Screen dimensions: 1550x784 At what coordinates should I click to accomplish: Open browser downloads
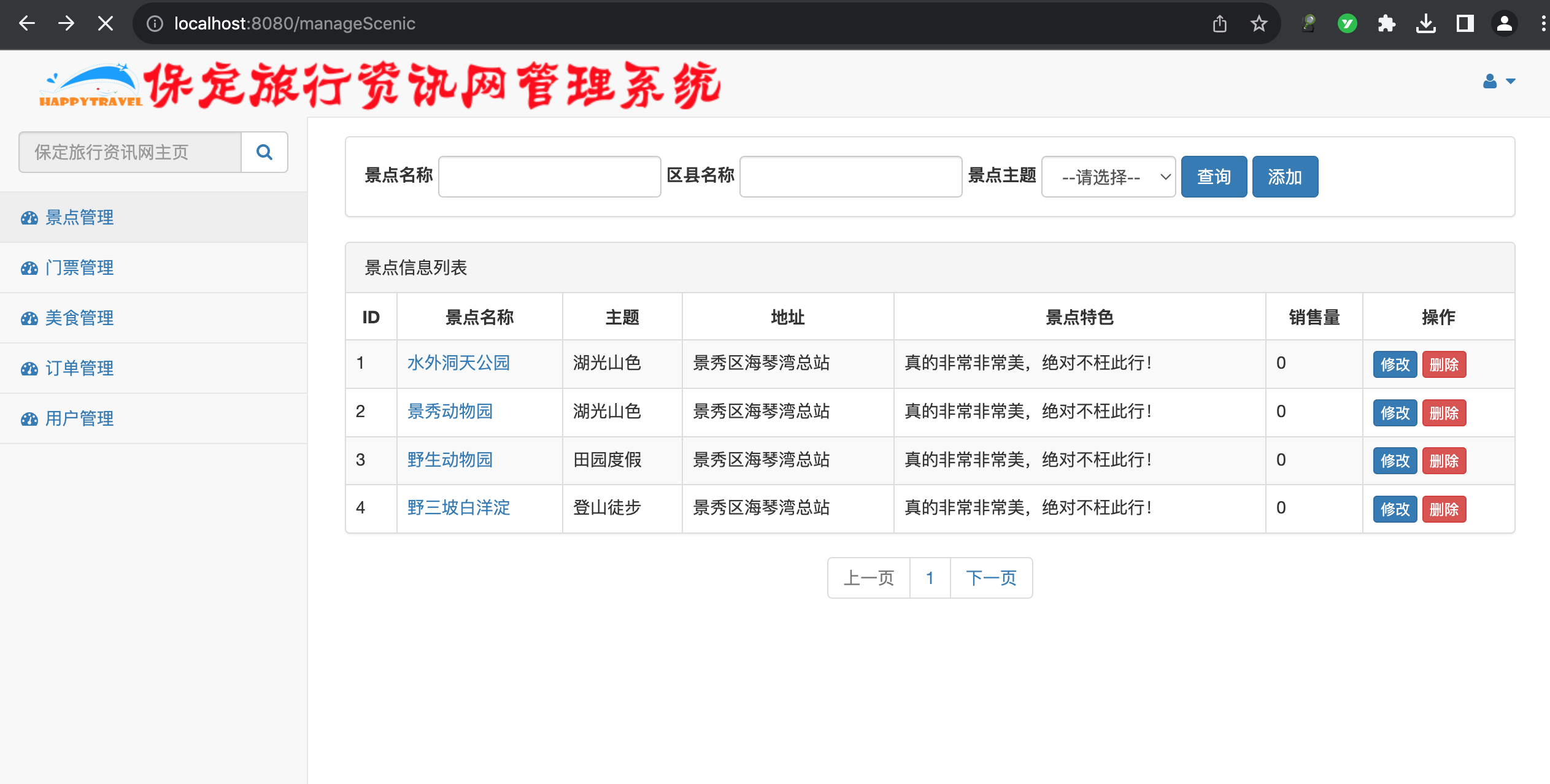point(1426,23)
